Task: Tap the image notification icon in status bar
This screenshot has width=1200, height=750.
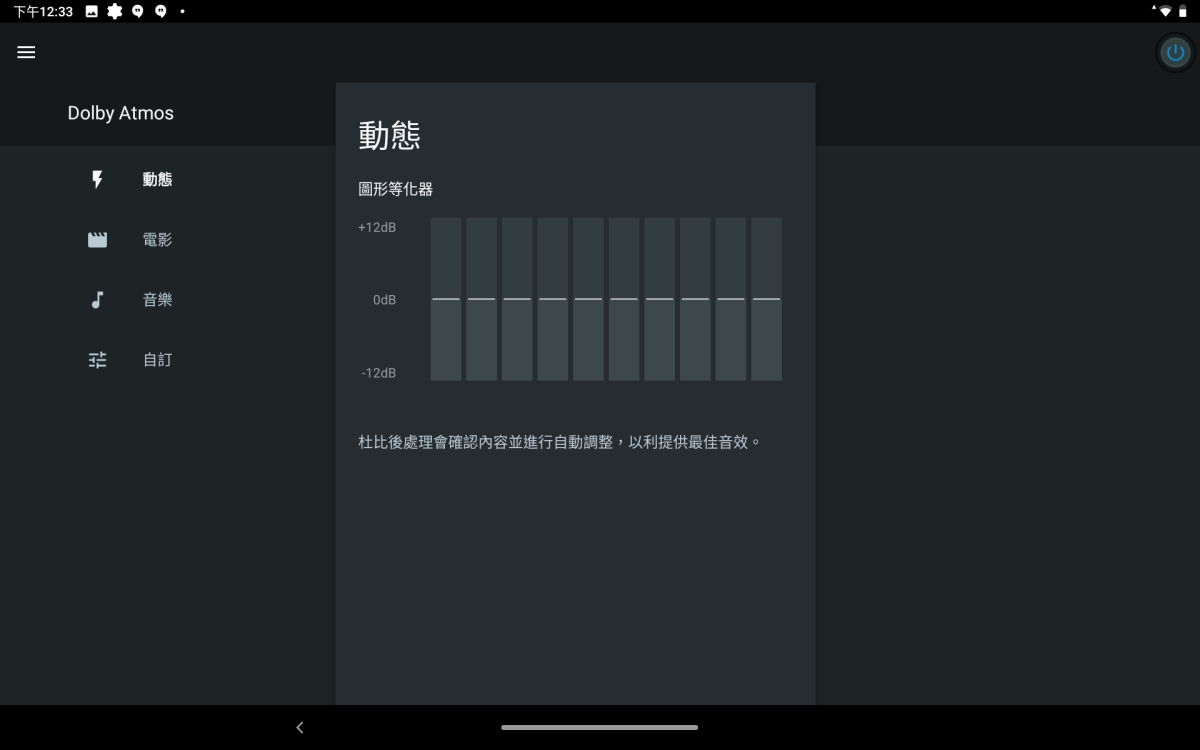Action: tap(92, 11)
